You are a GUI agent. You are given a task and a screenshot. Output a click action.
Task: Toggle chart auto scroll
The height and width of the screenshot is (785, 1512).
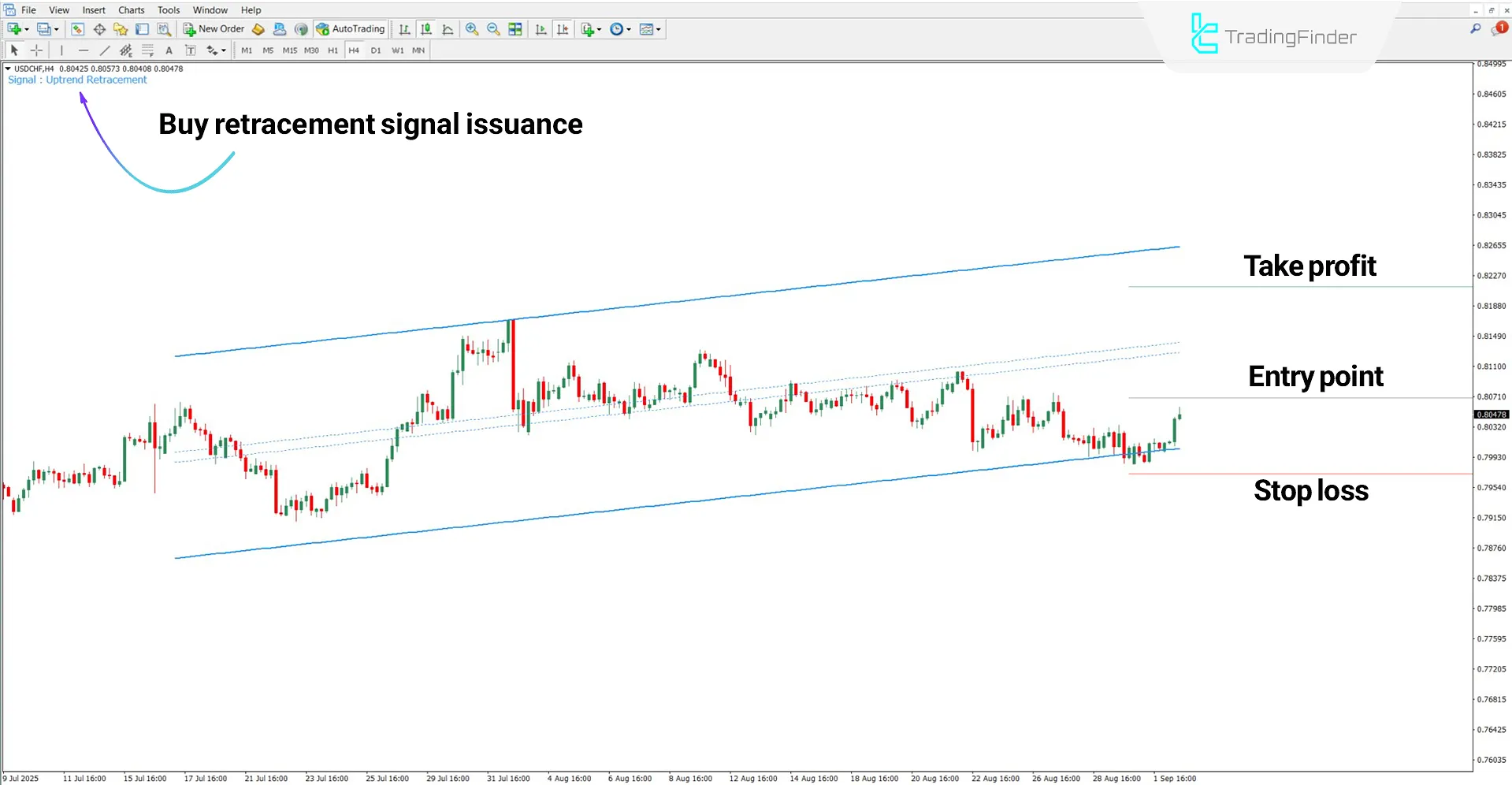(541, 29)
